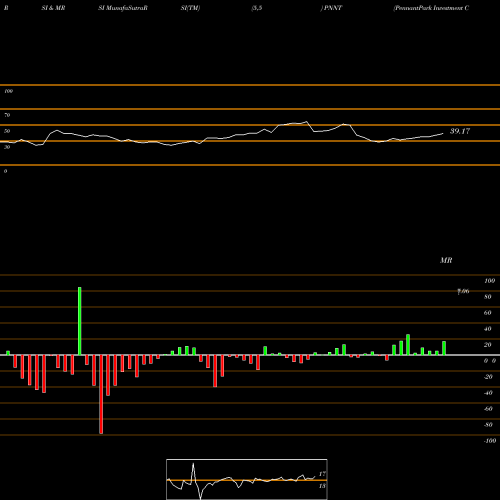The width and height of the screenshot is (500, 500).
Task: Click the 50 level label on the RSI axis
Action: click(x=7, y=131)
